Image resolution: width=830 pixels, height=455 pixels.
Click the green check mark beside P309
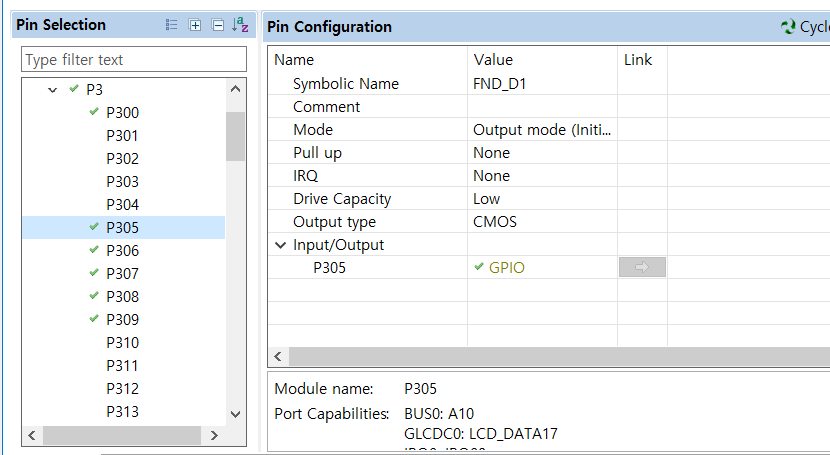pyautogui.click(x=94, y=318)
